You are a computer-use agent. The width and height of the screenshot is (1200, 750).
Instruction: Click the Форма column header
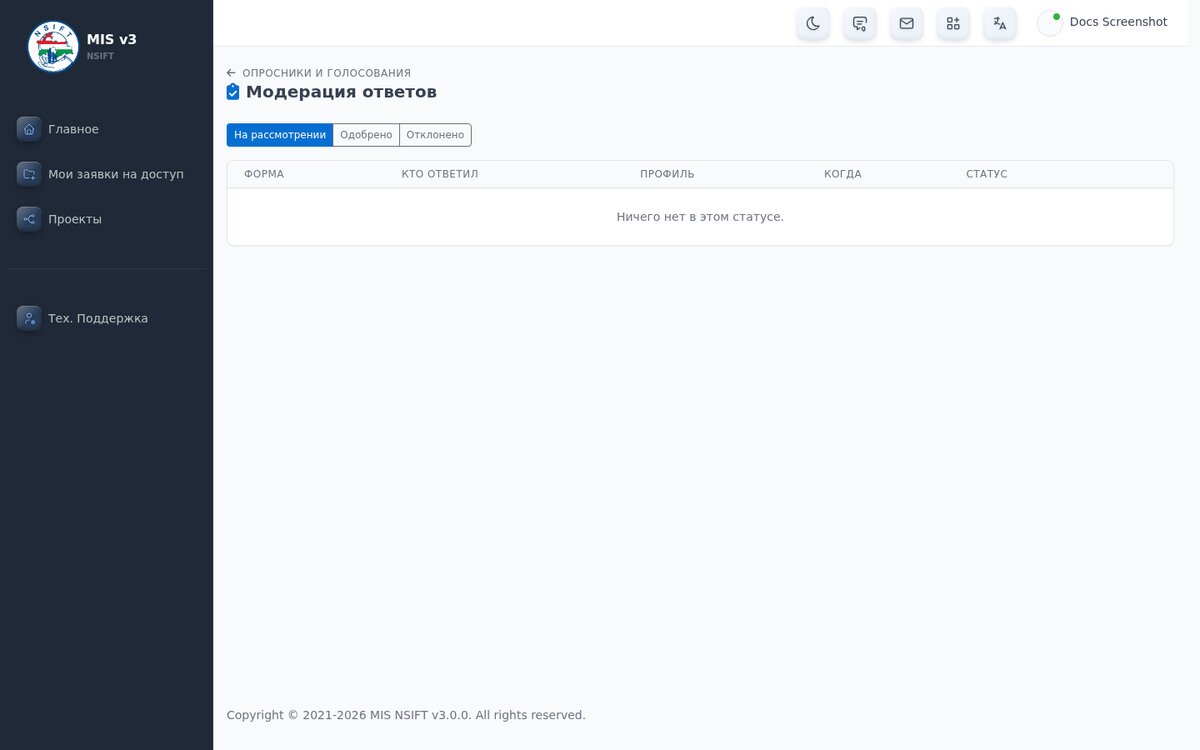[x=264, y=174]
